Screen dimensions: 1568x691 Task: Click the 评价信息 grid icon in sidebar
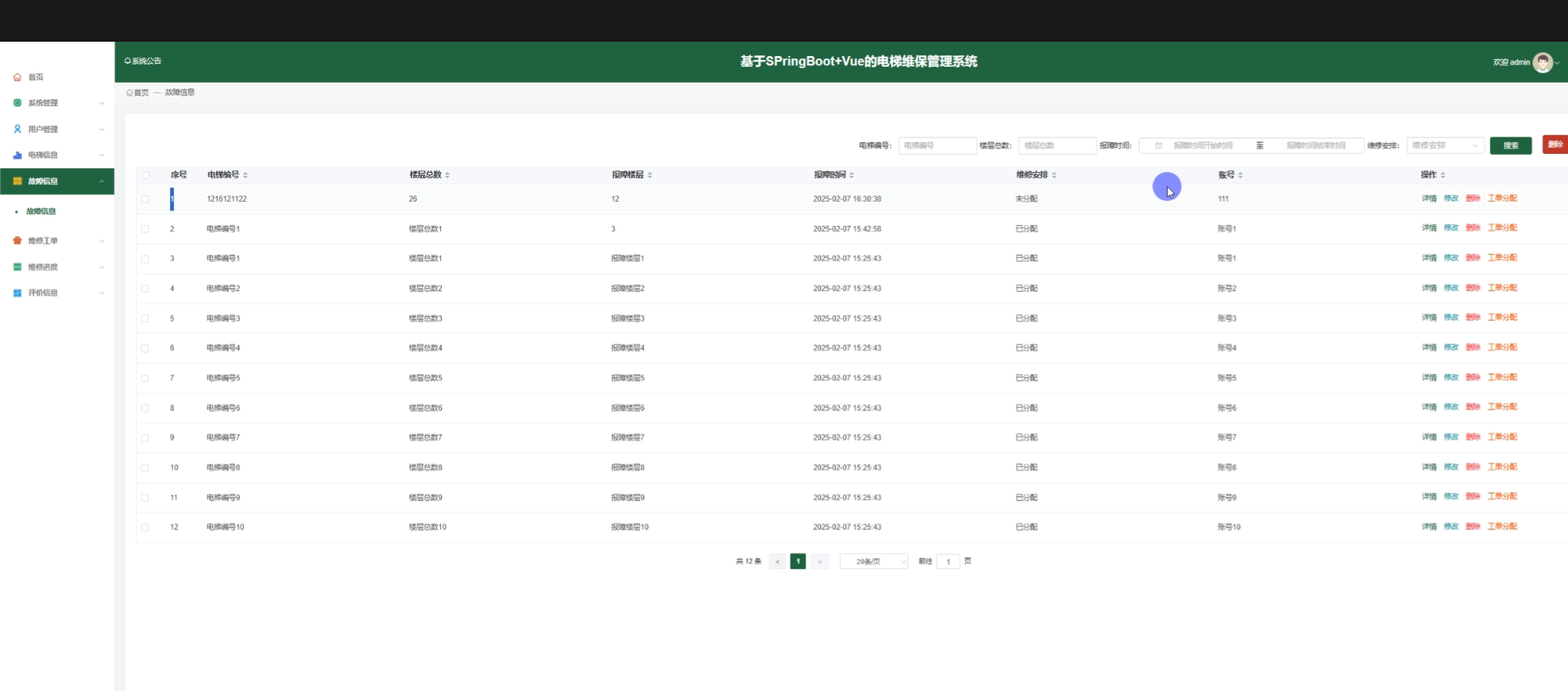tap(17, 293)
